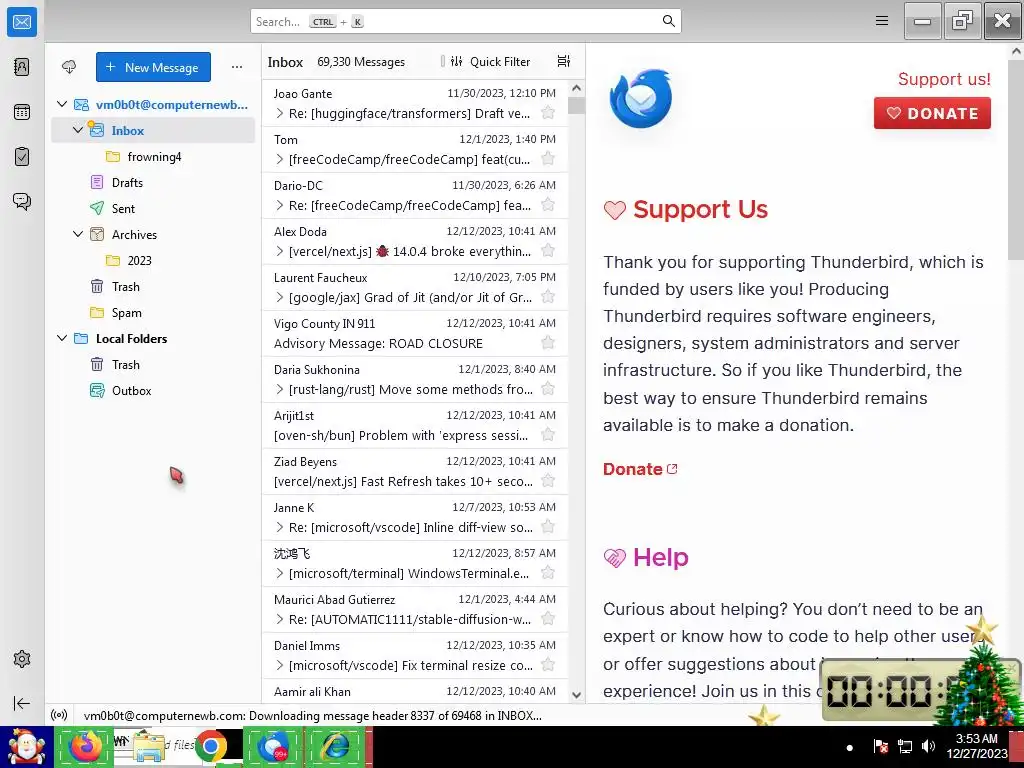Open the Address Book space
Image resolution: width=1024 pixels, height=768 pixels.
(22, 67)
